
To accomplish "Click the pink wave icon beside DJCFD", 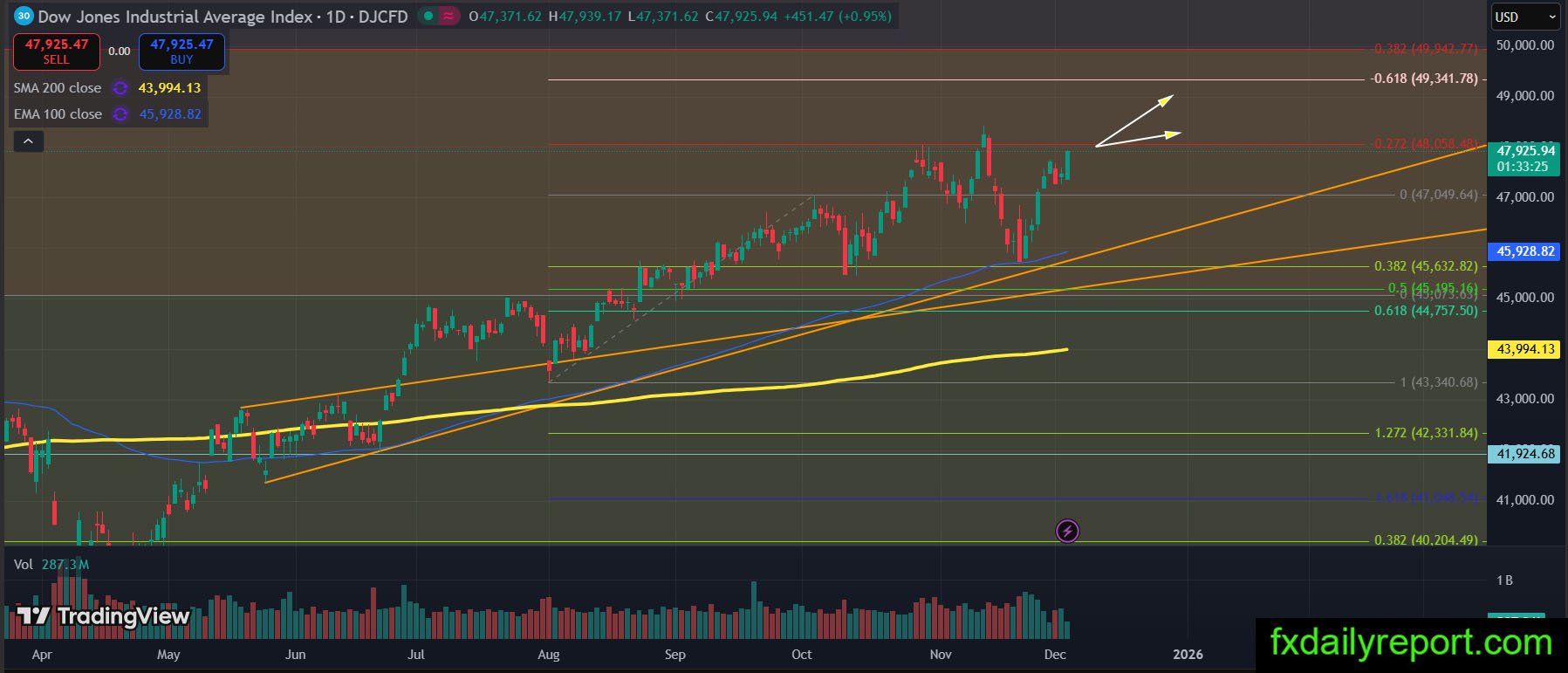I will (448, 16).
